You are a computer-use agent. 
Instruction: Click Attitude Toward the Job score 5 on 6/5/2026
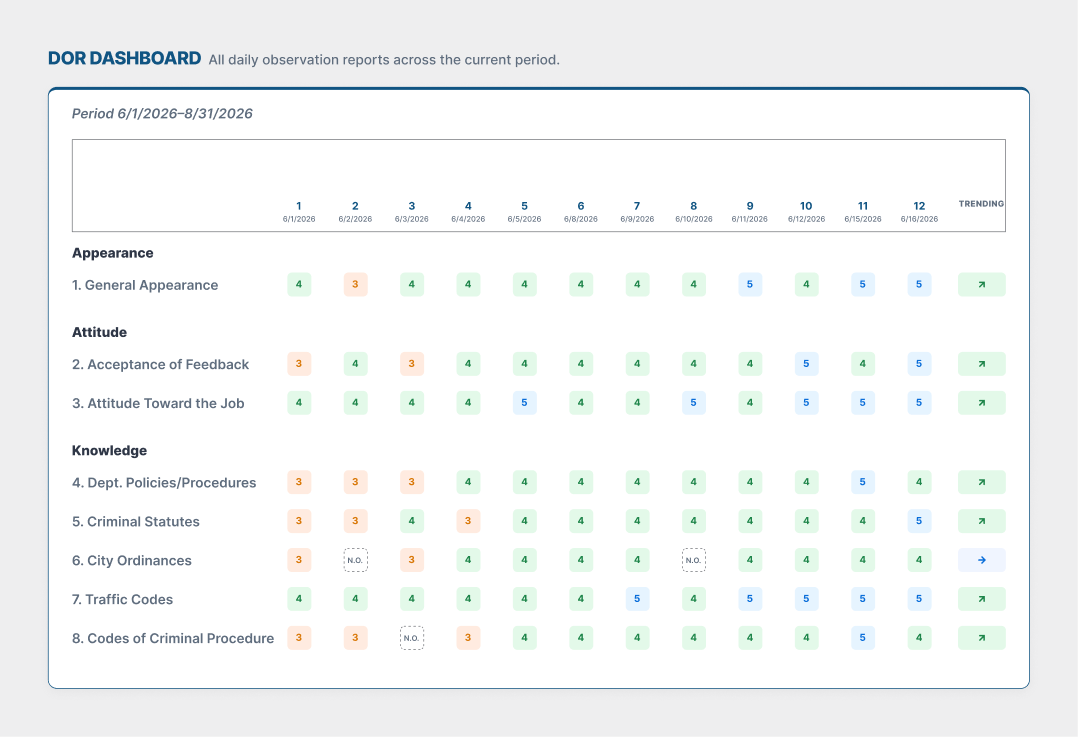pyautogui.click(x=525, y=403)
